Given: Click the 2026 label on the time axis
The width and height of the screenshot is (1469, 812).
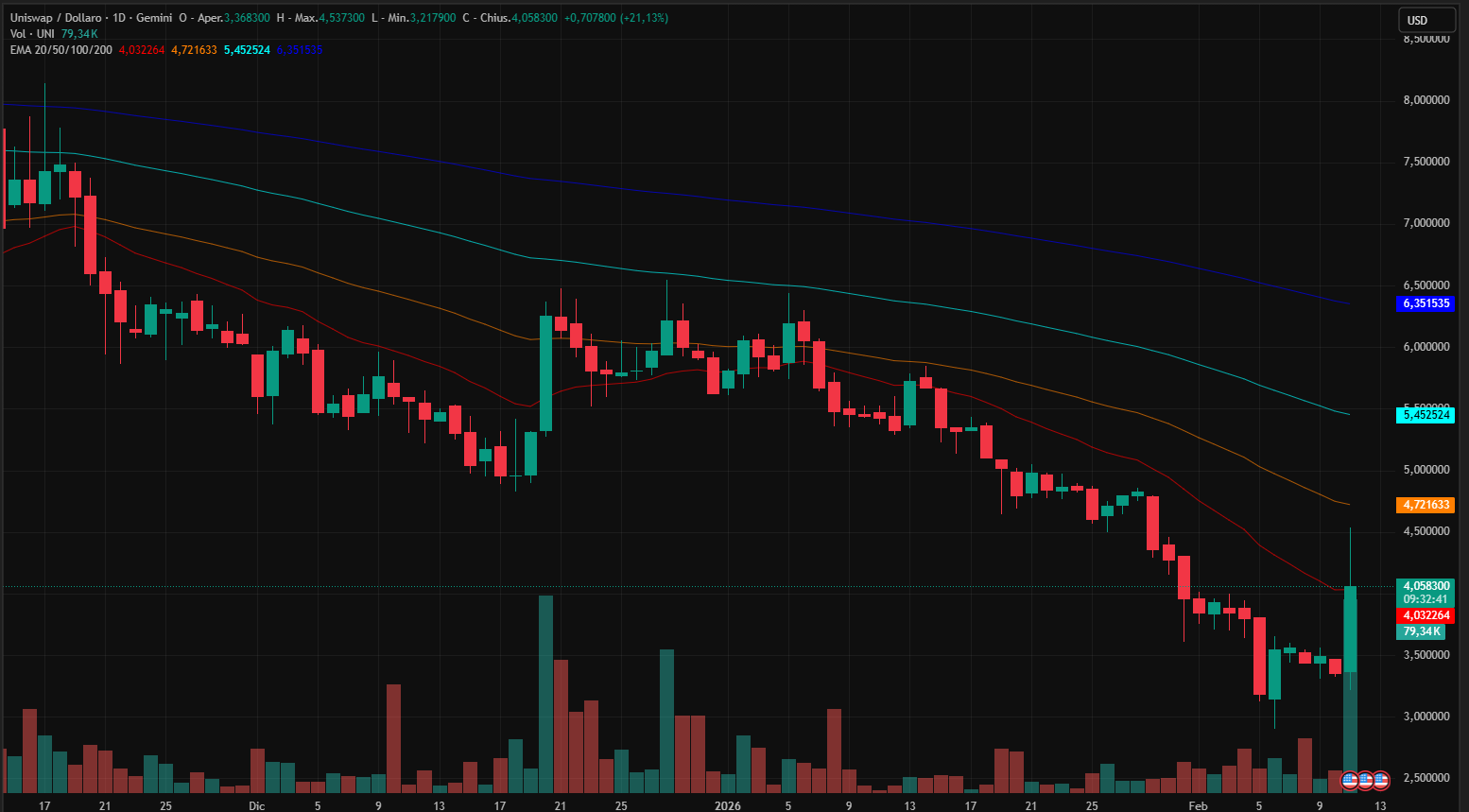Looking at the screenshot, I should [728, 805].
